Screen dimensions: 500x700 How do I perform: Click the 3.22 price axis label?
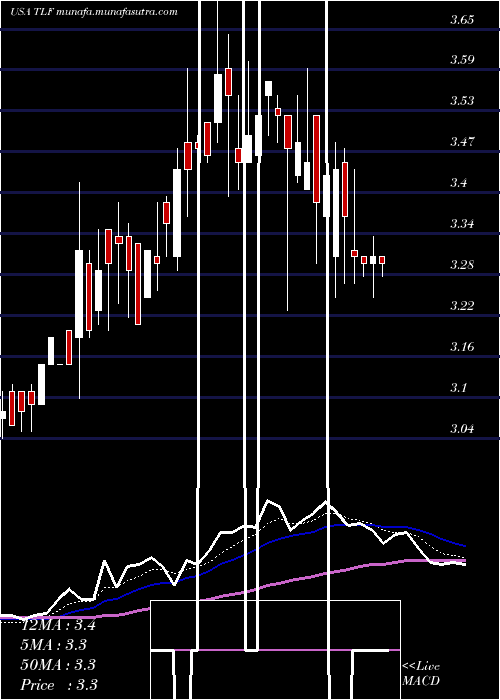462,306
